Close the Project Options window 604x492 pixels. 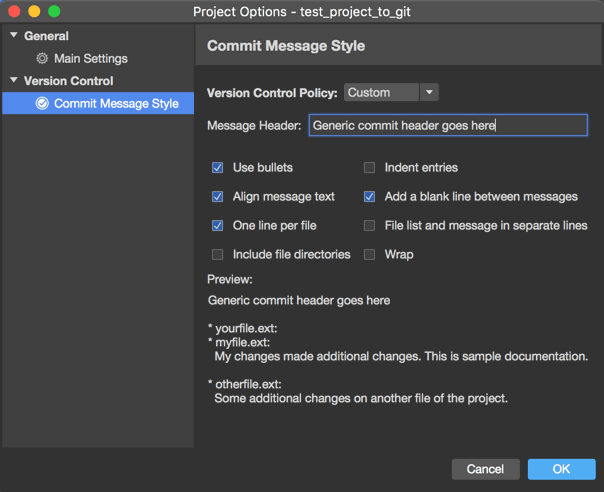coord(14,11)
